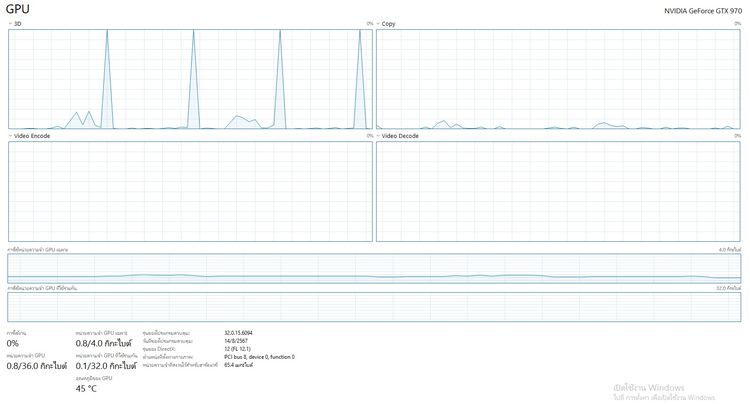750x404 pixels.
Task: Click inside the Copy usage graph
Action: click(558, 79)
